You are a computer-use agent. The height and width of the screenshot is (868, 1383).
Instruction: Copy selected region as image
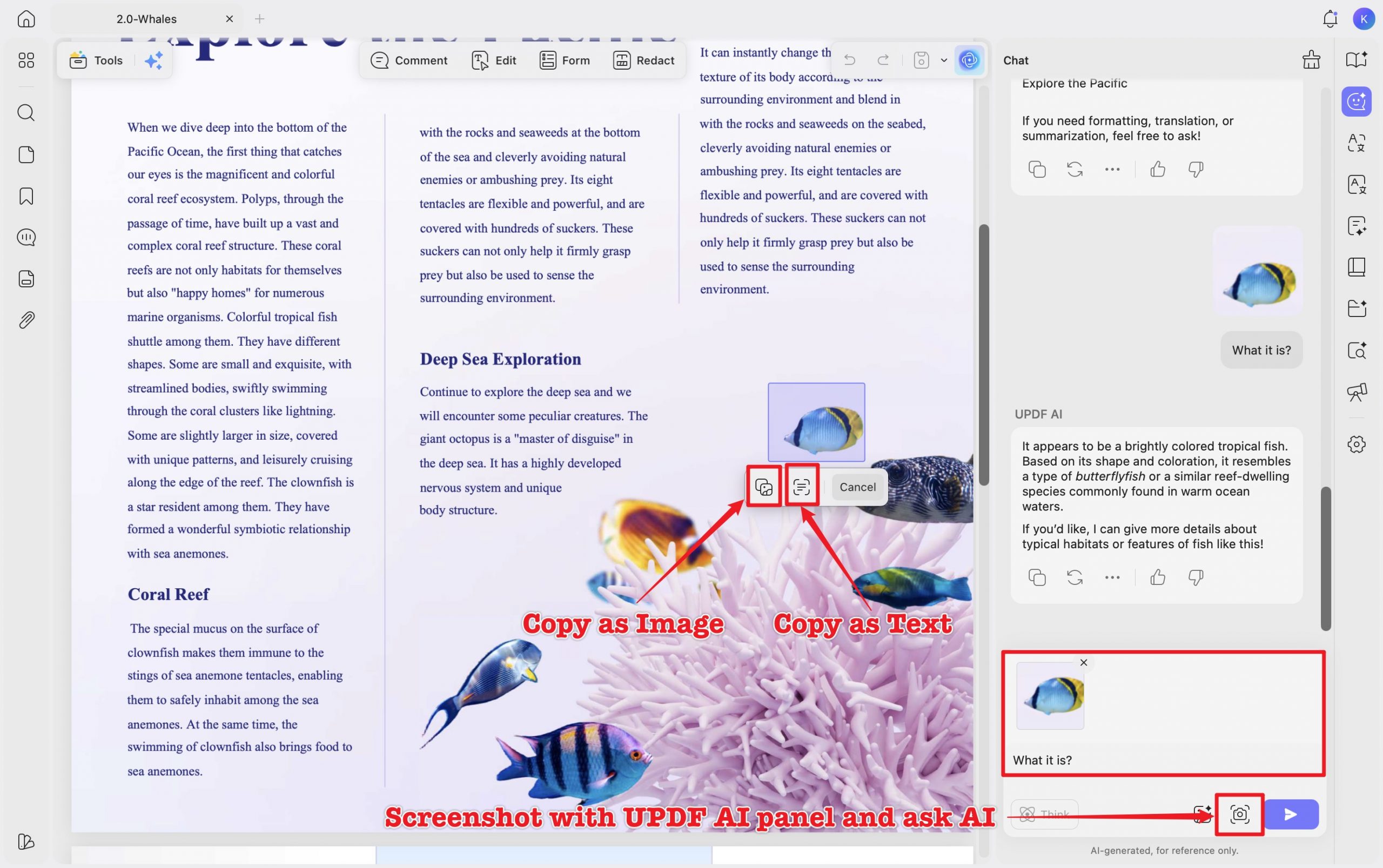pos(763,487)
